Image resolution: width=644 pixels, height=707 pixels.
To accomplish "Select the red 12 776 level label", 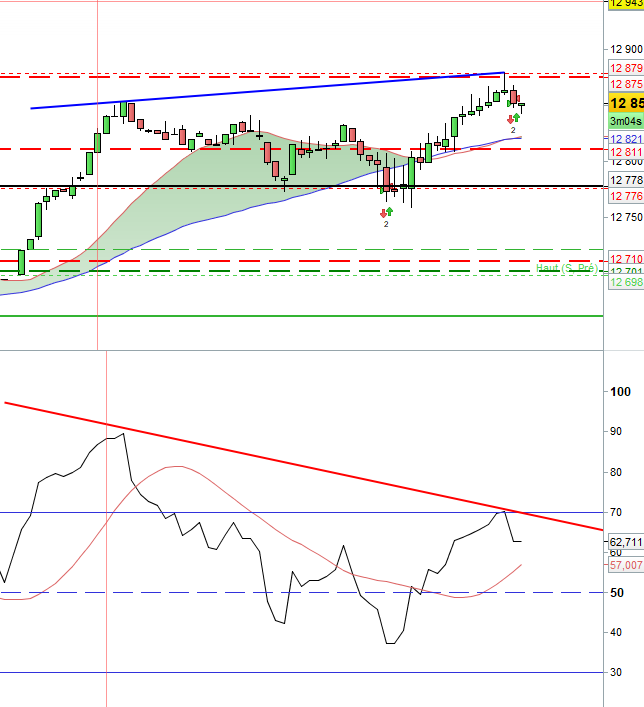I will 626,196.
